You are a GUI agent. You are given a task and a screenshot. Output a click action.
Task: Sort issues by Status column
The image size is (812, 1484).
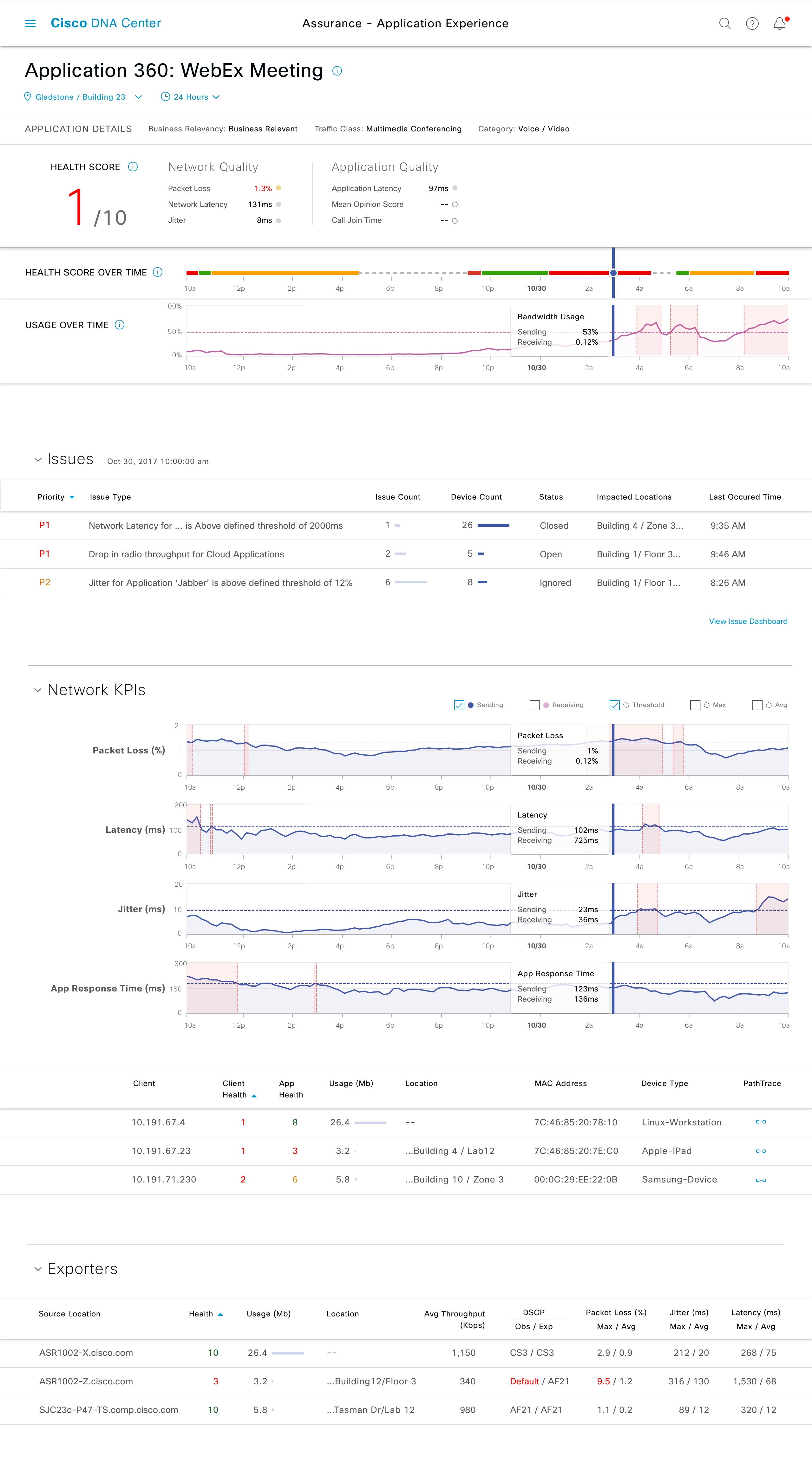(551, 497)
